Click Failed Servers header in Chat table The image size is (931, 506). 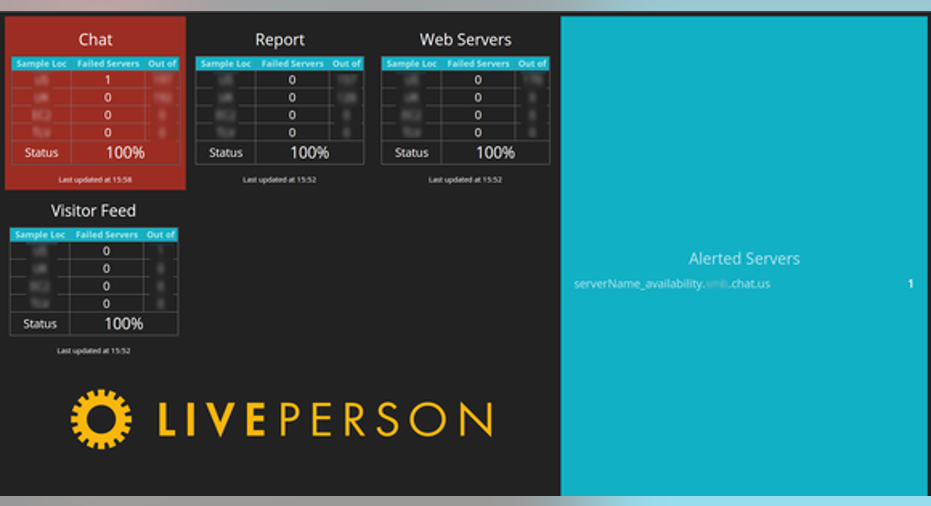click(x=108, y=64)
